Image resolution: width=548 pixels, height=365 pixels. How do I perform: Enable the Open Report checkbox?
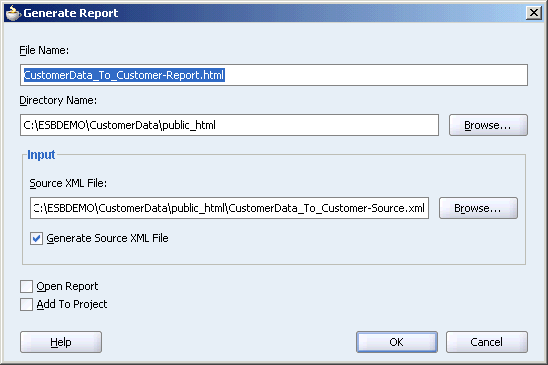click(x=26, y=286)
